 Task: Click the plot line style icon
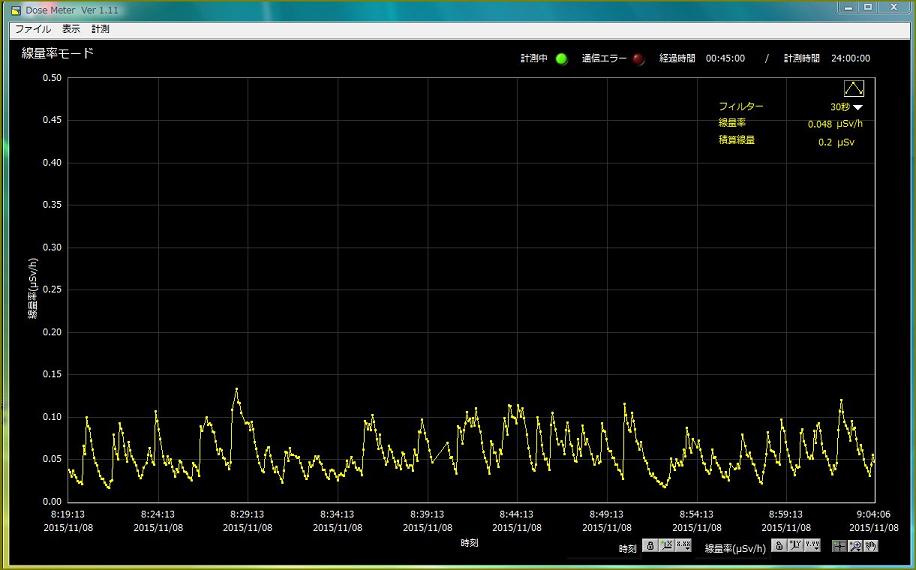coord(853,89)
